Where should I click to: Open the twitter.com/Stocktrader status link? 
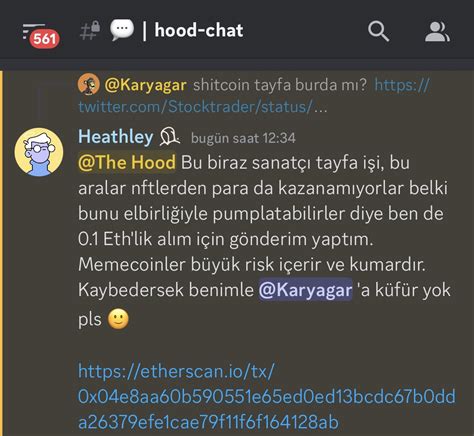click(x=254, y=96)
